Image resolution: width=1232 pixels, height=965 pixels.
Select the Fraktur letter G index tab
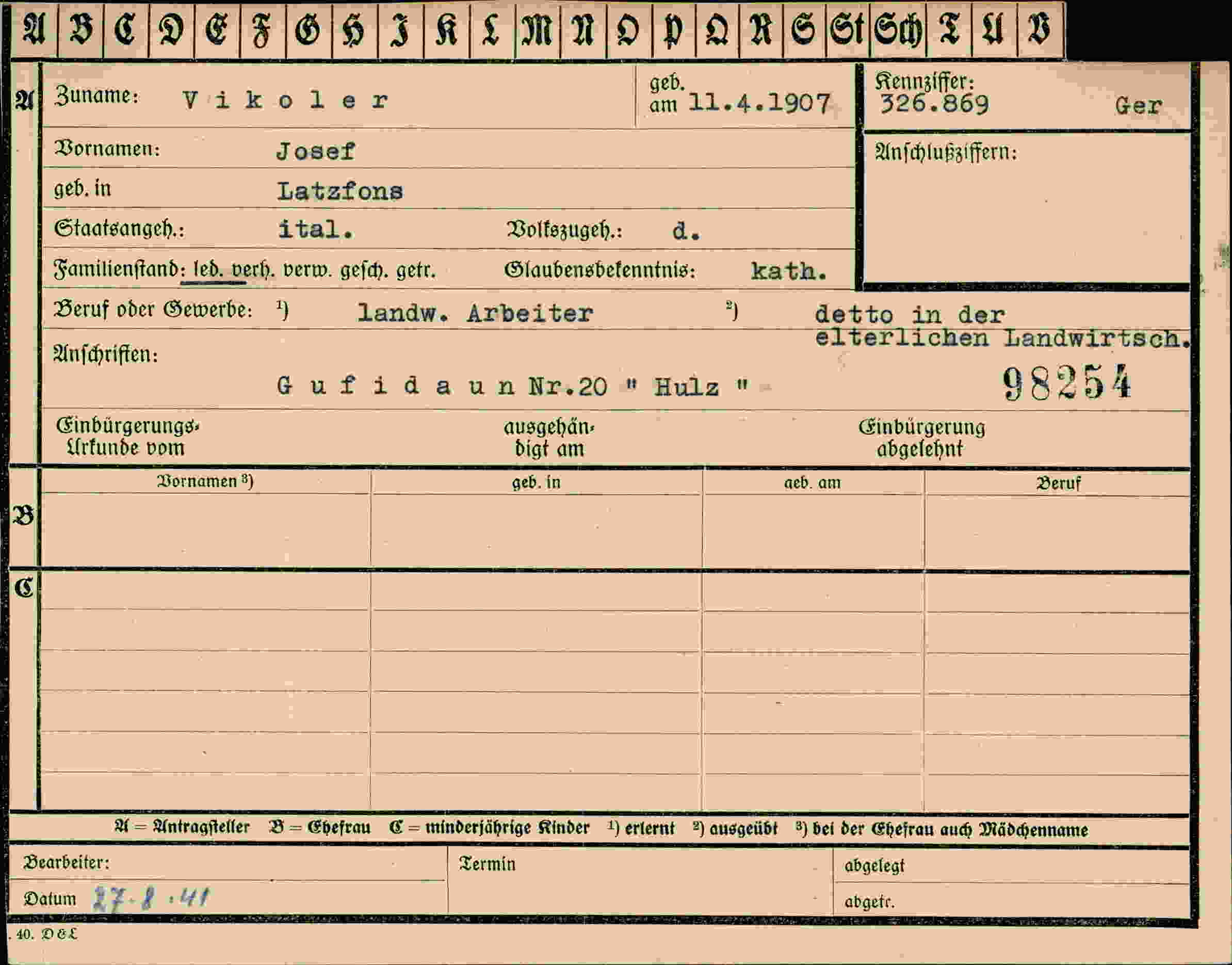309,30
